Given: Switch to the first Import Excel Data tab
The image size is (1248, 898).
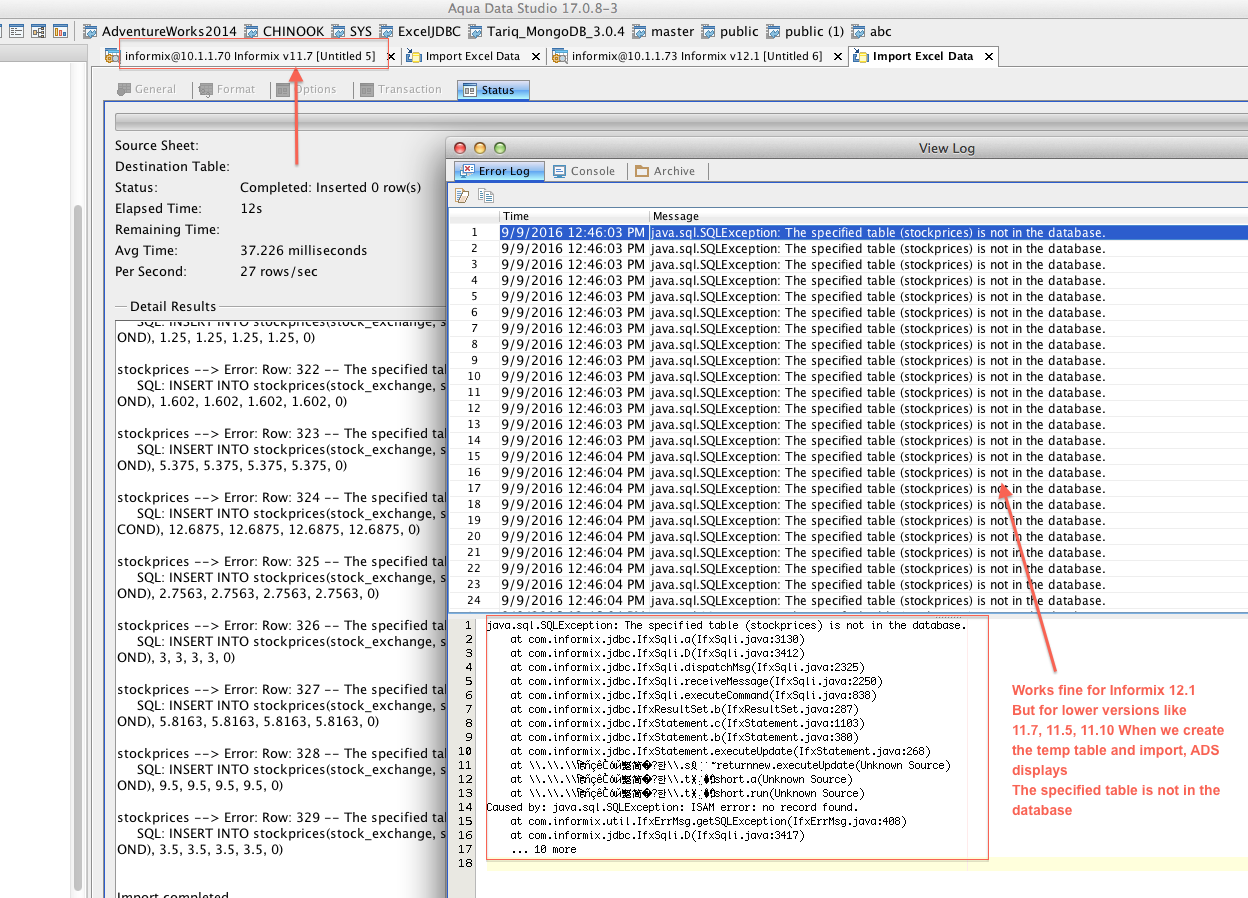Looking at the screenshot, I should point(472,56).
